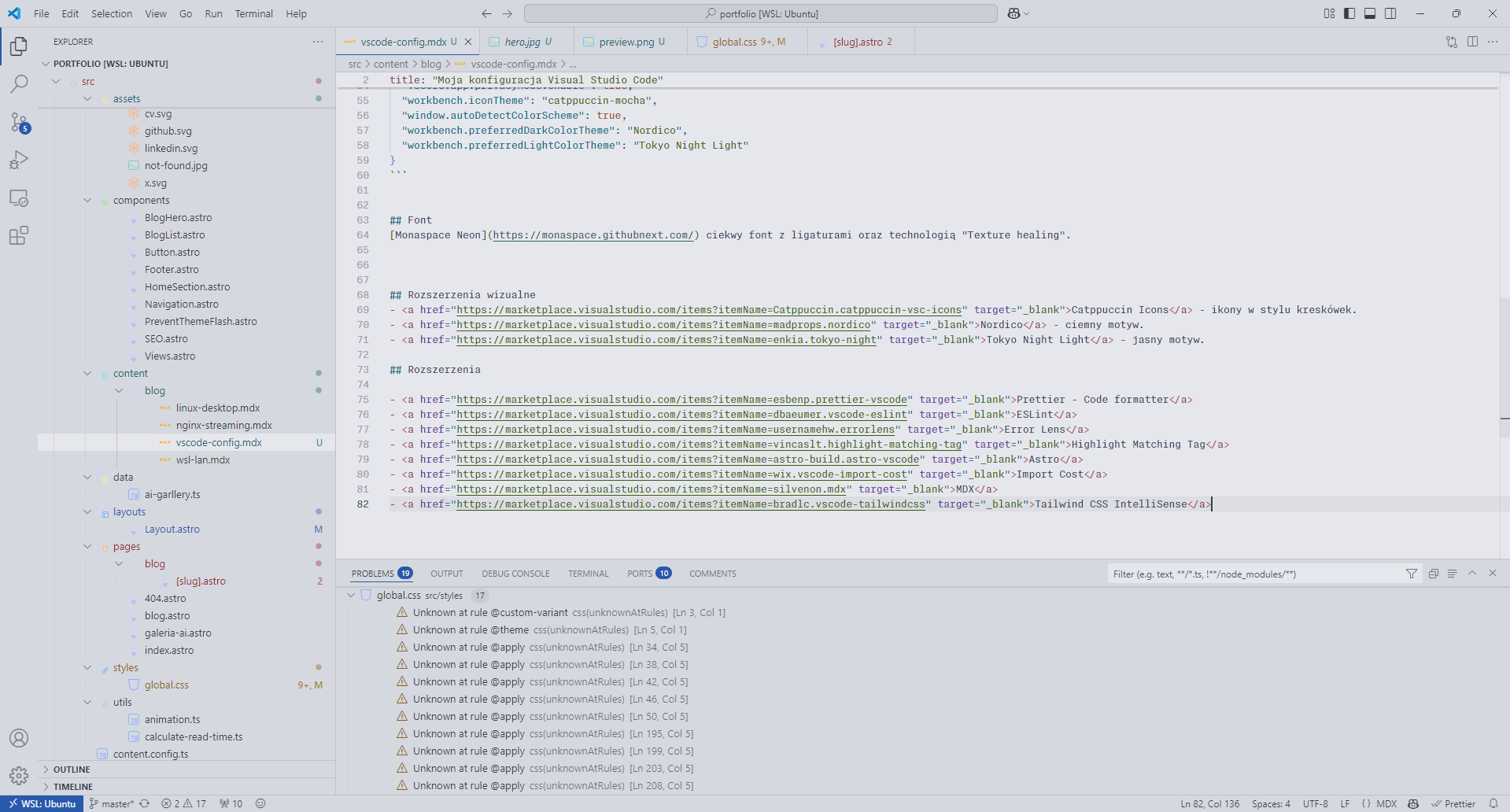1510x812 pixels.
Task: Collapse global.css problems group
Action: (351, 596)
